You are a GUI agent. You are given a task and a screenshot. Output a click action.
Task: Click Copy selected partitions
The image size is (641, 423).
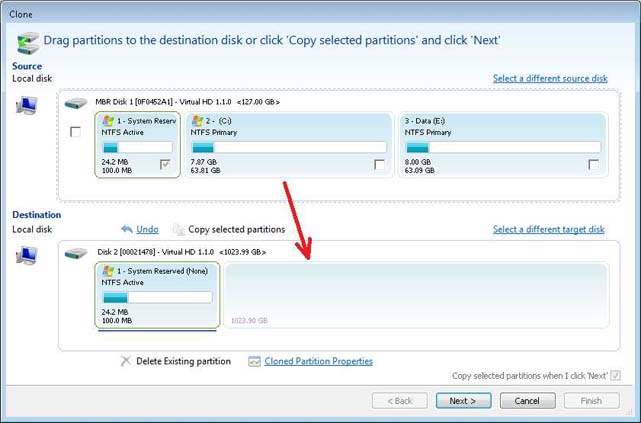point(236,229)
